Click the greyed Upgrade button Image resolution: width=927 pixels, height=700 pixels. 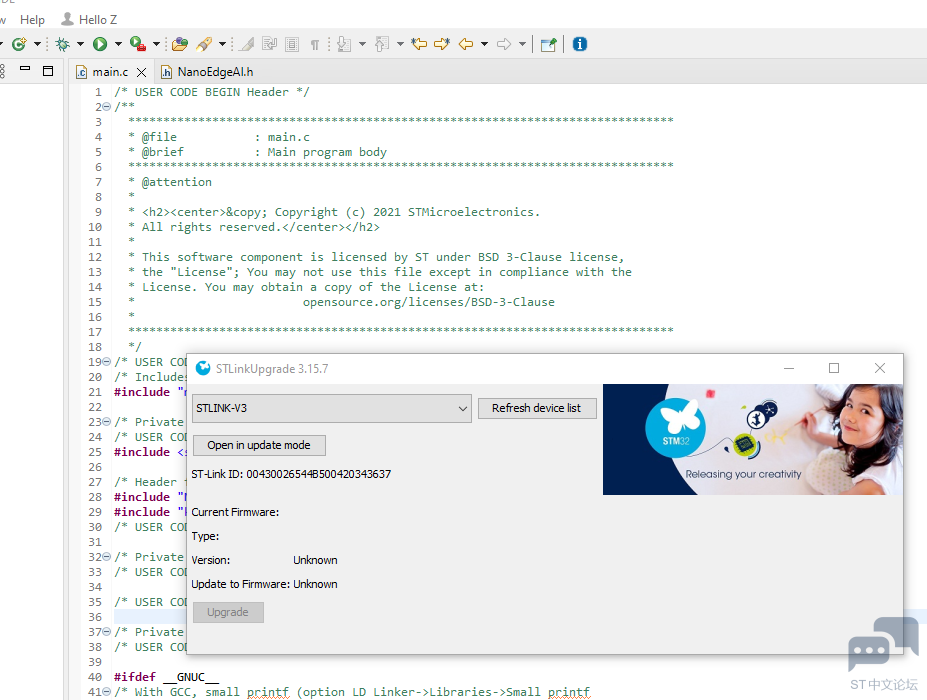(228, 612)
